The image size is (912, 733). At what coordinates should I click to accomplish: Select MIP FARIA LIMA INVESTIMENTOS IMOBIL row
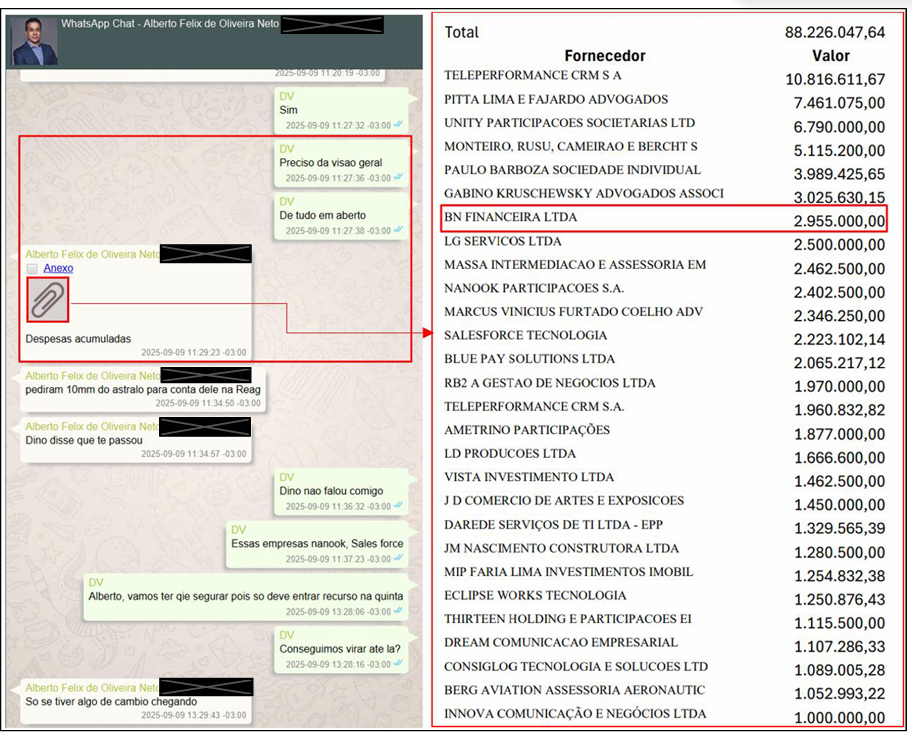pos(664,573)
